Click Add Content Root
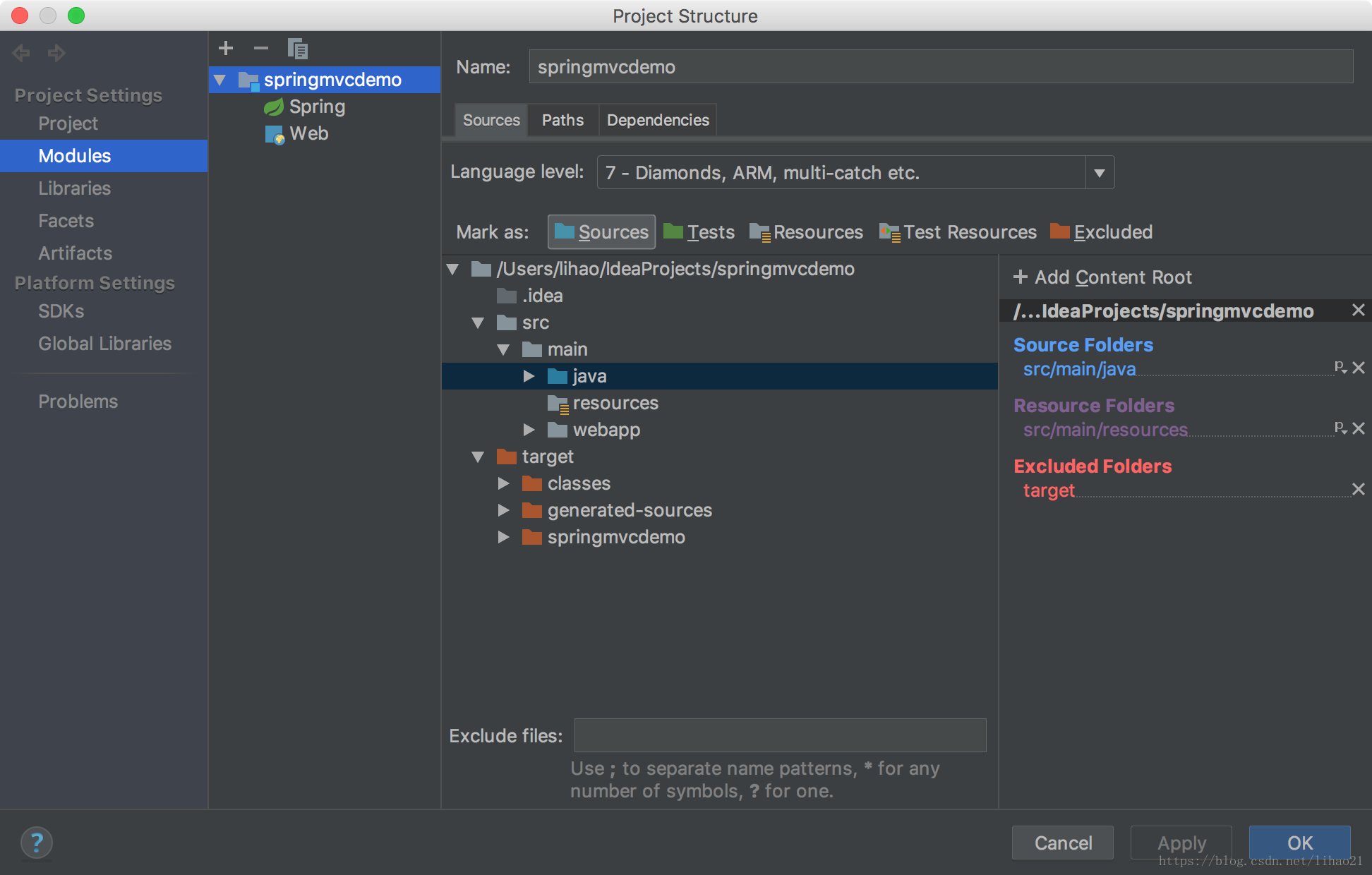 pos(1103,277)
